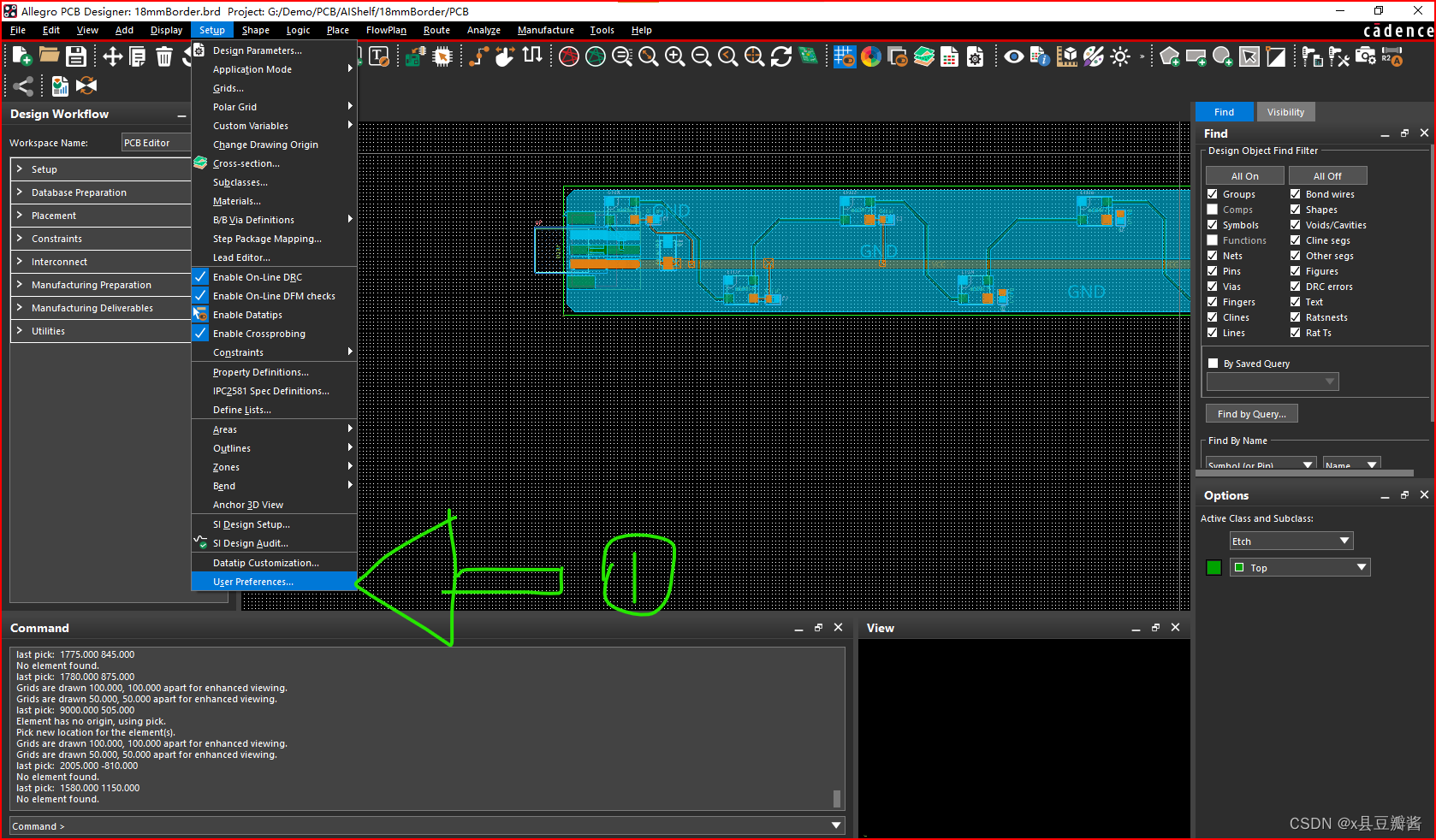
Task: Switch to the Visibility tab
Action: coord(1285,112)
